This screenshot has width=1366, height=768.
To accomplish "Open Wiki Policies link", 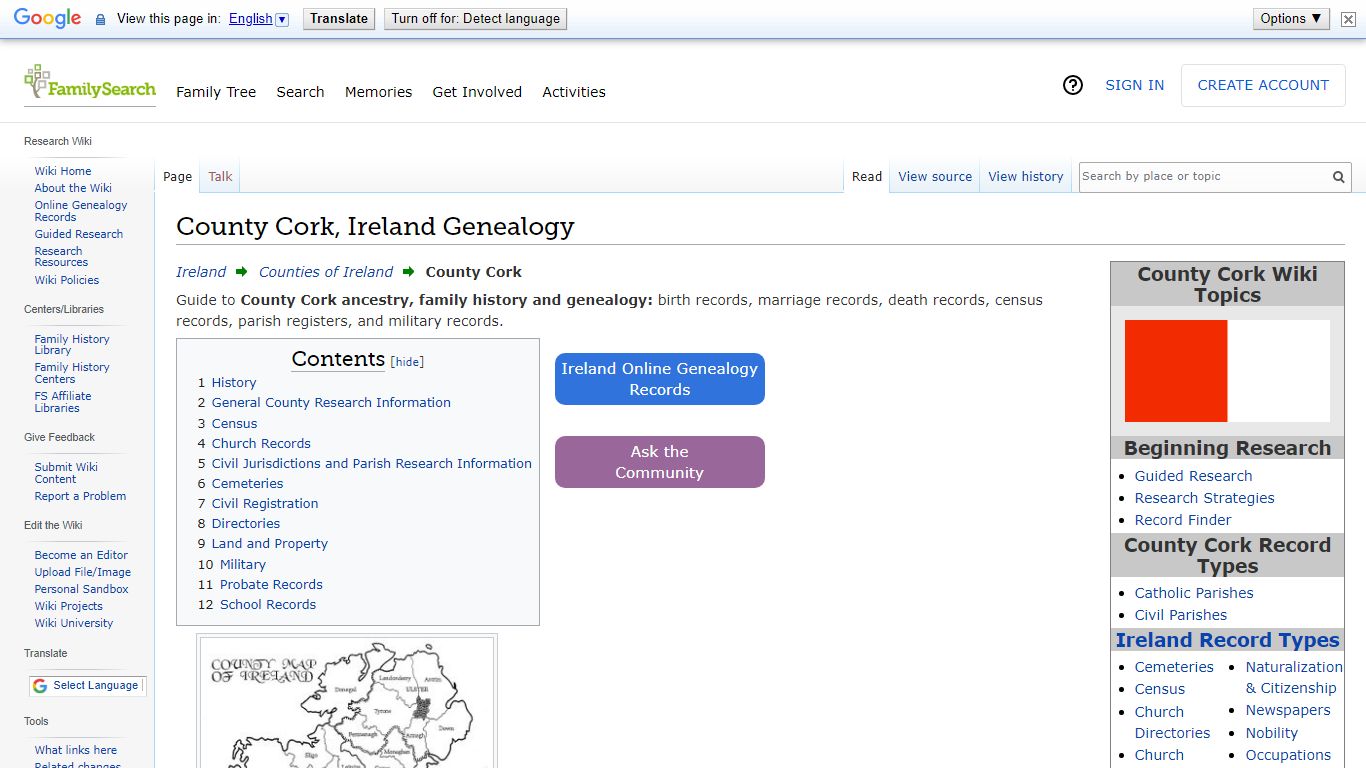I will point(67,280).
